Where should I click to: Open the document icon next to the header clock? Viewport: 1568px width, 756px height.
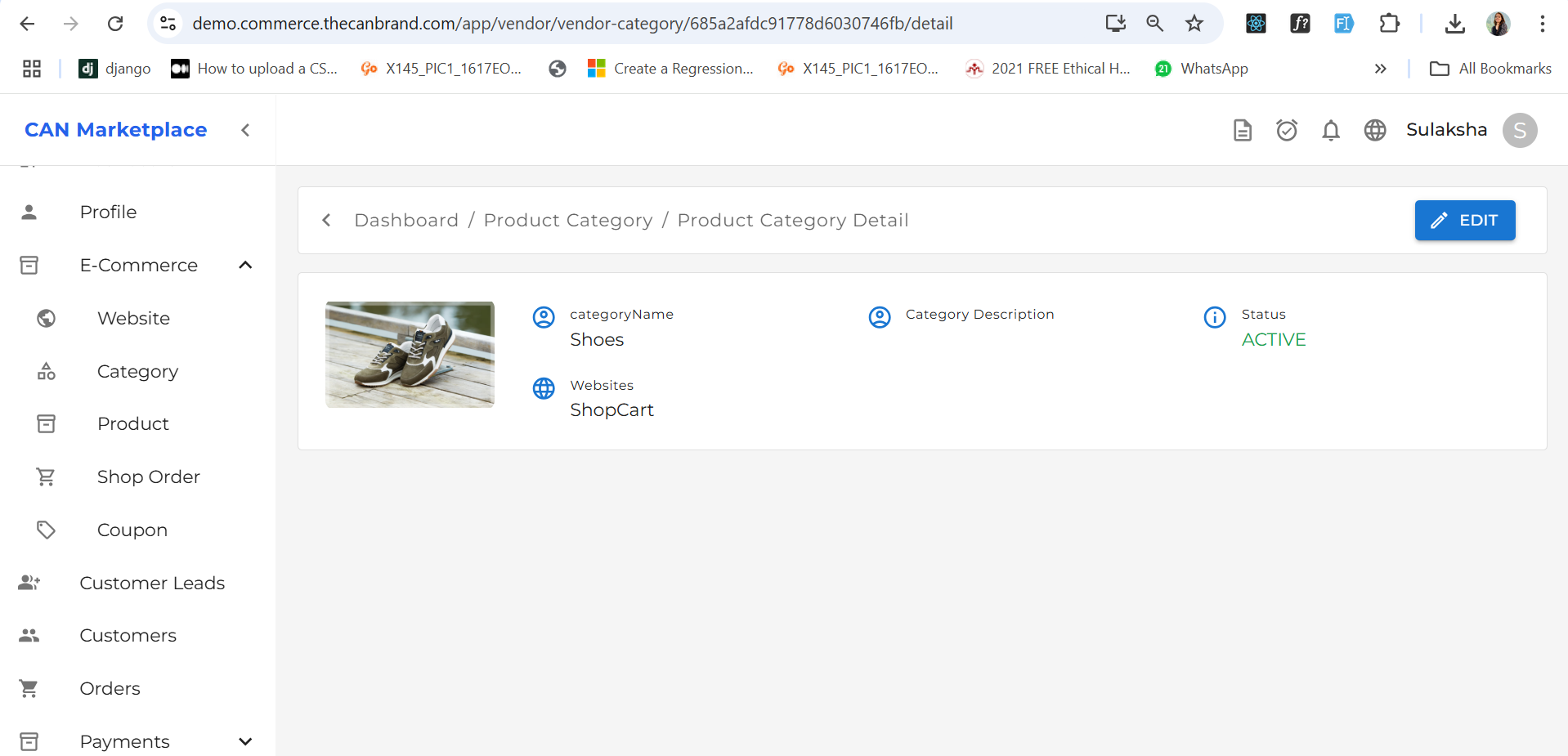pyautogui.click(x=1243, y=130)
